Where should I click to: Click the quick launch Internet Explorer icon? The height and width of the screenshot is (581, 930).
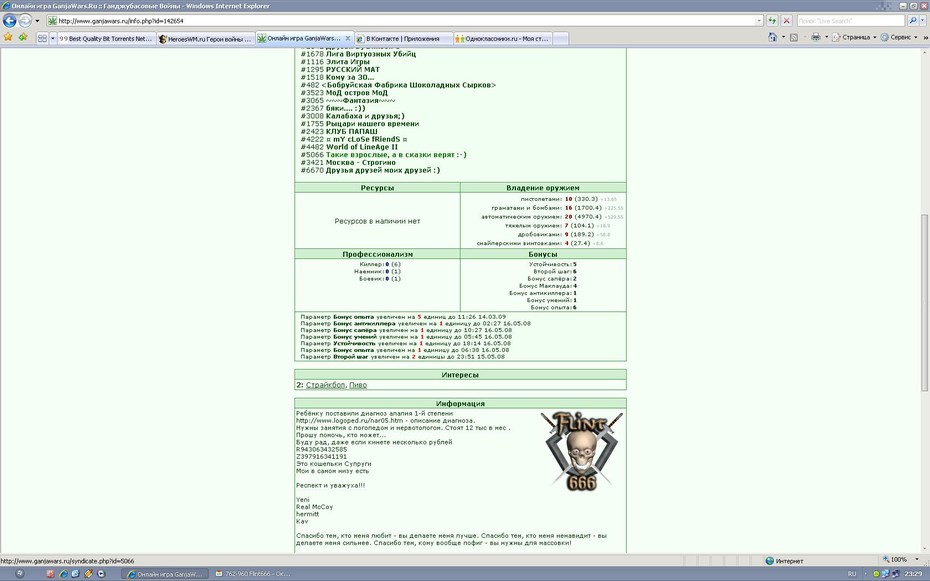pos(63,574)
